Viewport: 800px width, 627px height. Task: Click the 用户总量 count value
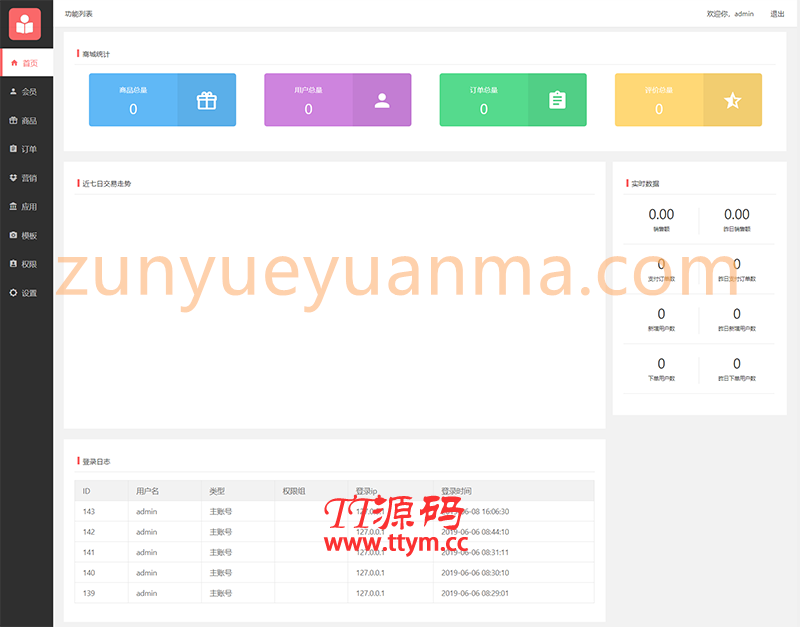[308, 109]
